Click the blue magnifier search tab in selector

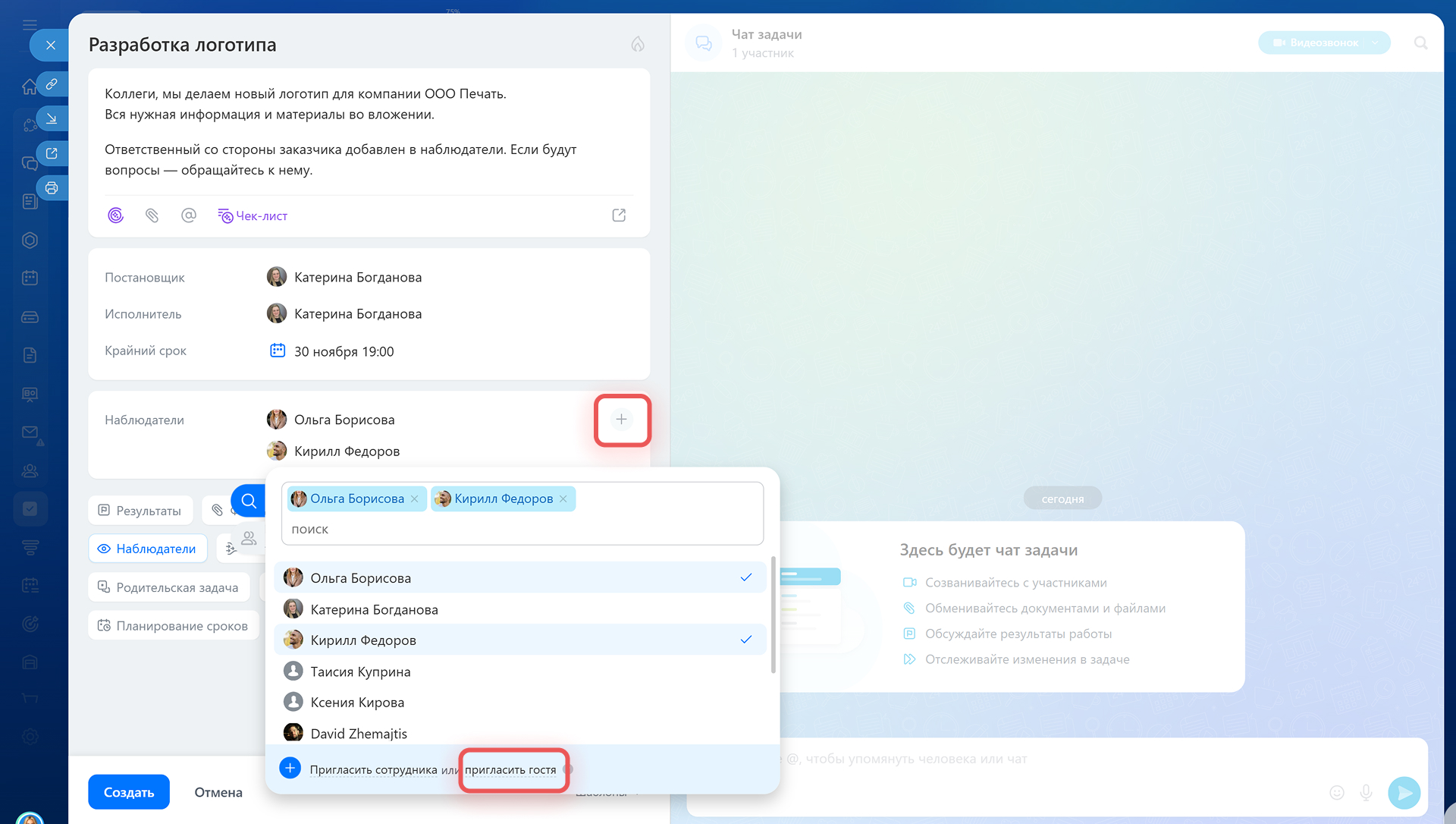tap(249, 501)
